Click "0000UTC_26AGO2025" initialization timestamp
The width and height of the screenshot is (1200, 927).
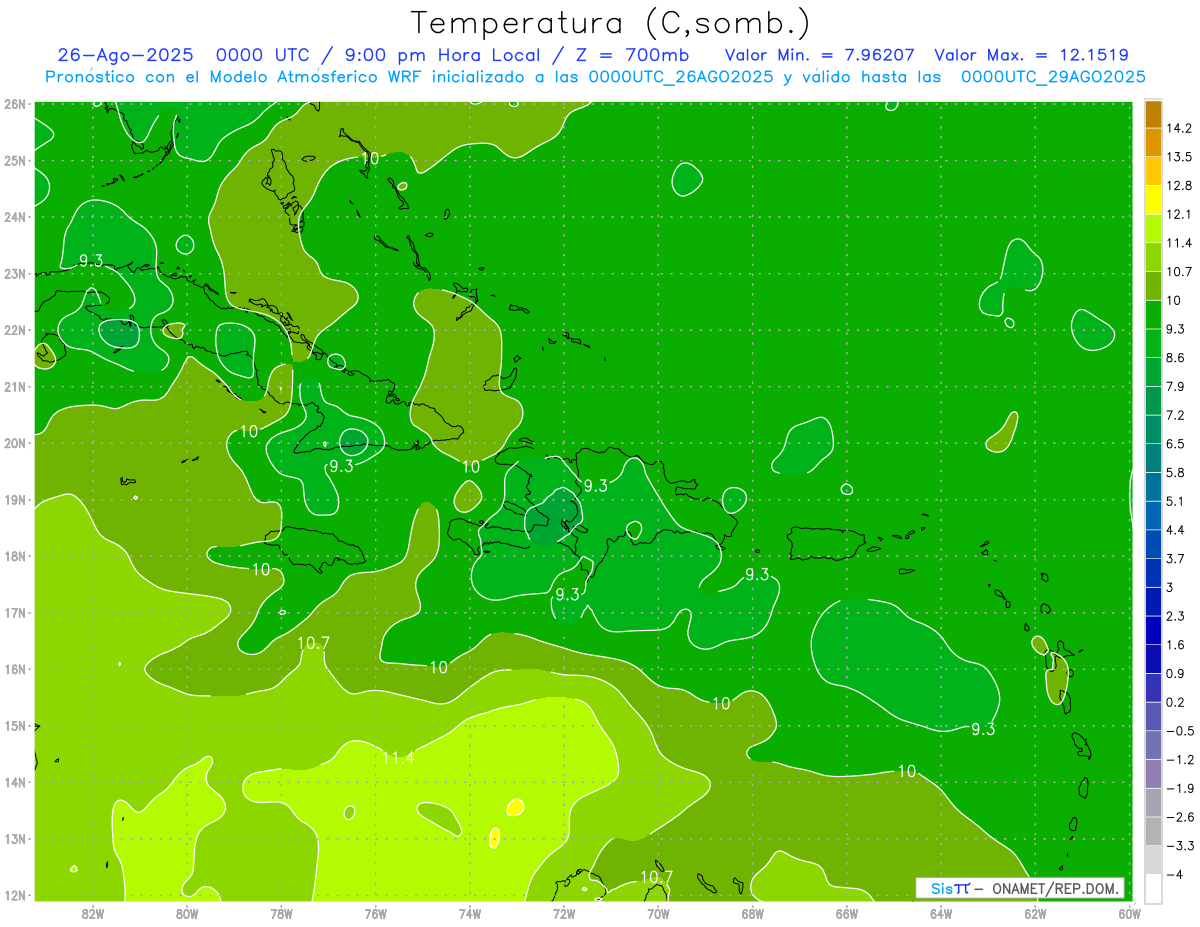682,77
